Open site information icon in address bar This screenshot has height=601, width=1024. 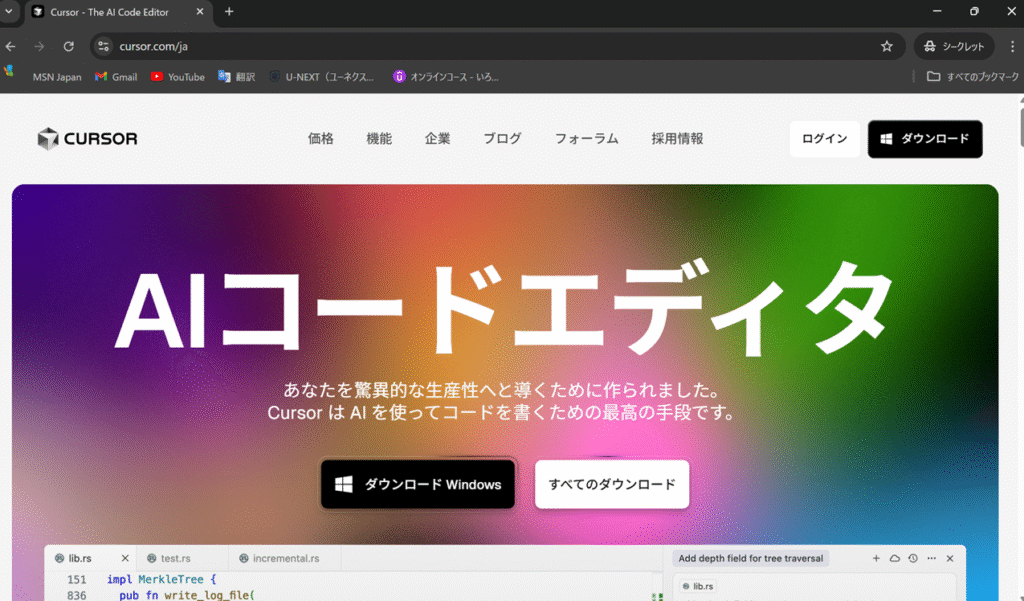click(x=103, y=46)
